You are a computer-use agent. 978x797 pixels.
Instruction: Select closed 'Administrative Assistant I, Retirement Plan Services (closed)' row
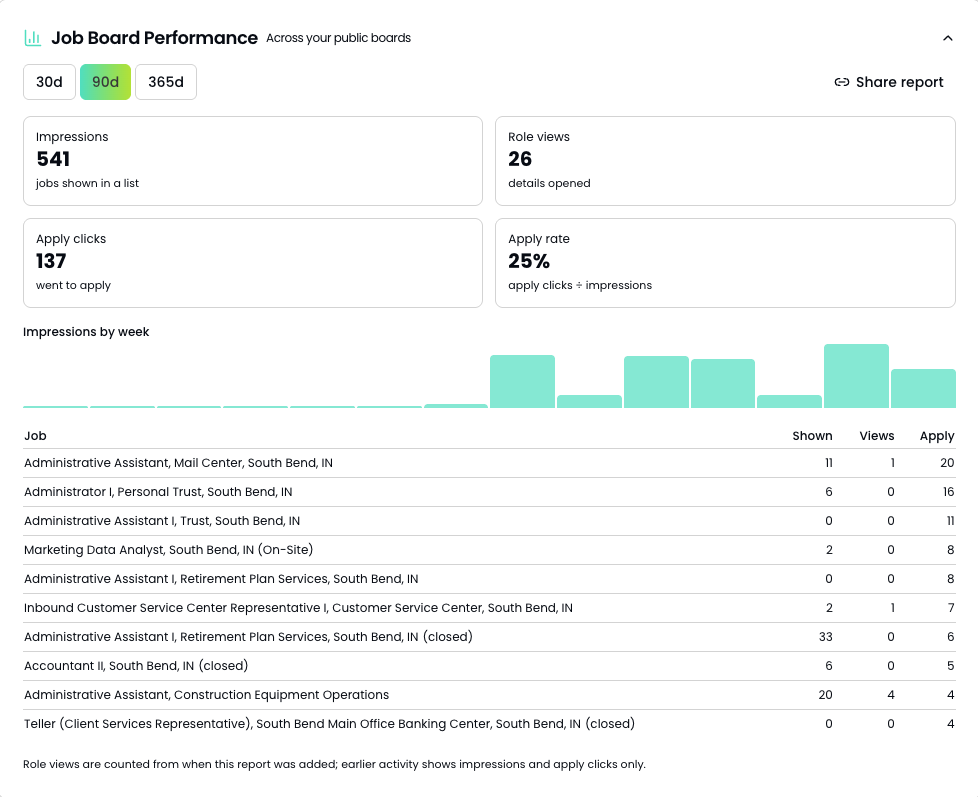[x=489, y=637]
